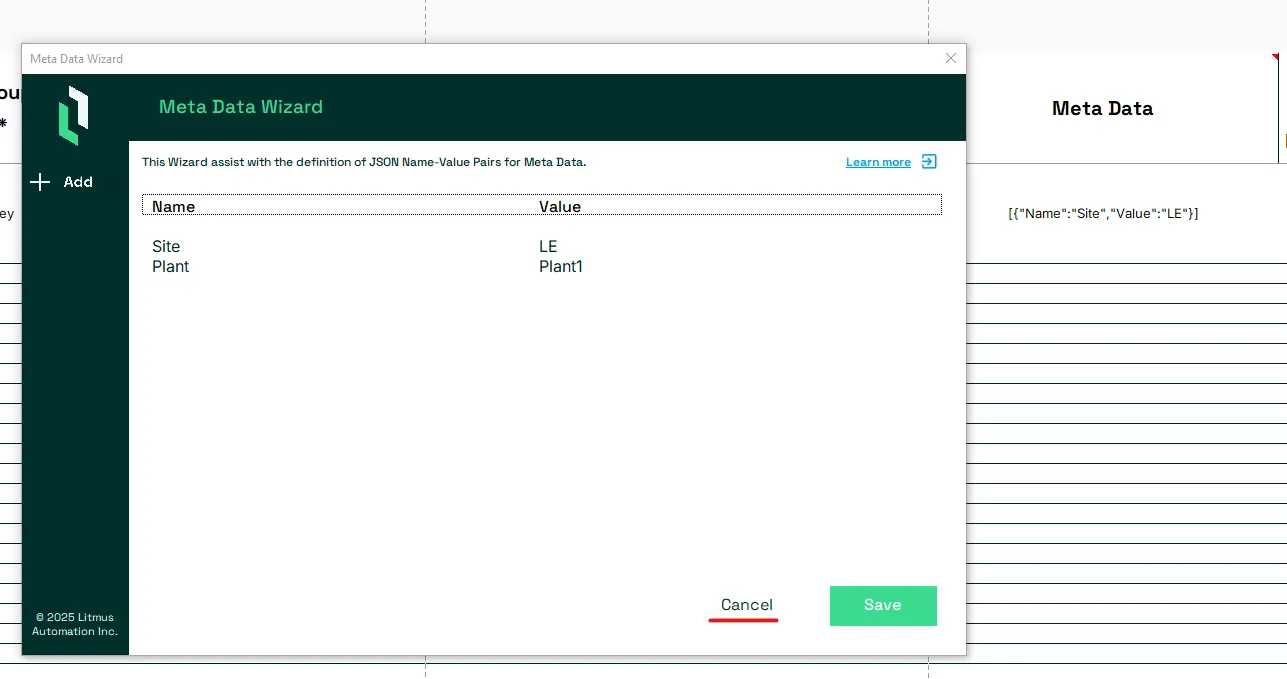Click the Add label in the sidebar
Viewport: 1287px width, 679px height.
pos(78,182)
